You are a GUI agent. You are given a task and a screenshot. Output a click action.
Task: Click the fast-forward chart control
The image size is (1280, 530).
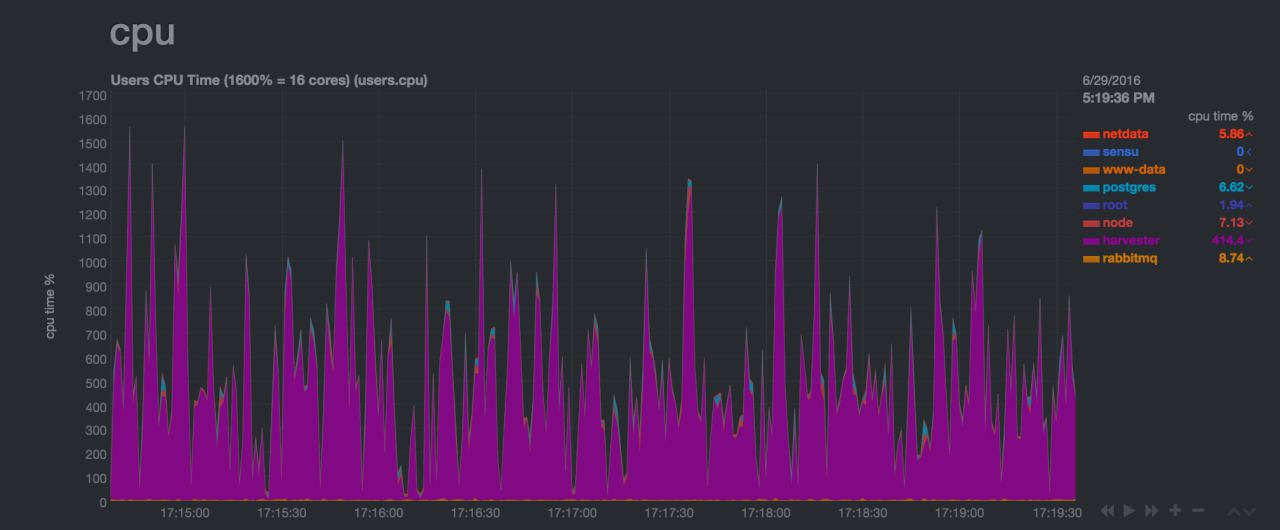pos(1152,511)
